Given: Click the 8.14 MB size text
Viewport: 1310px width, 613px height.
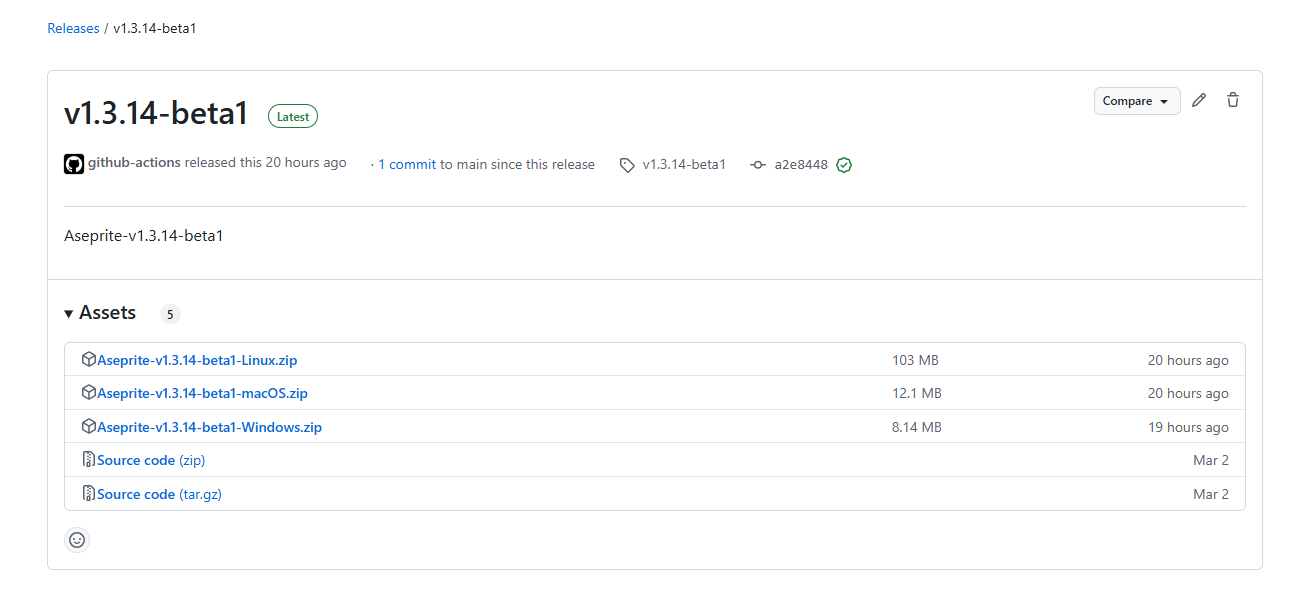Looking at the screenshot, I should [x=917, y=427].
